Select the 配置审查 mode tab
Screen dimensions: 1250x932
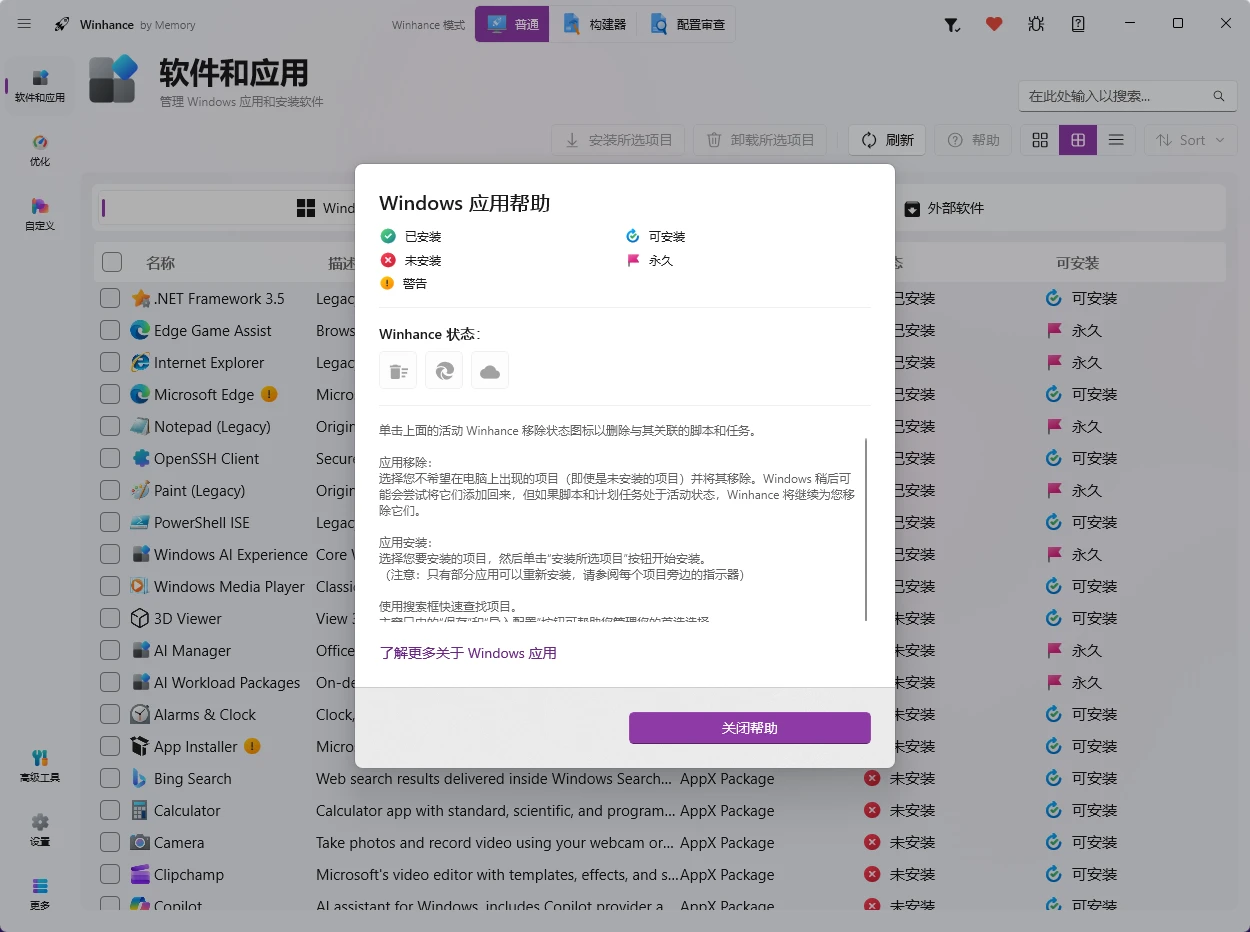pos(687,24)
